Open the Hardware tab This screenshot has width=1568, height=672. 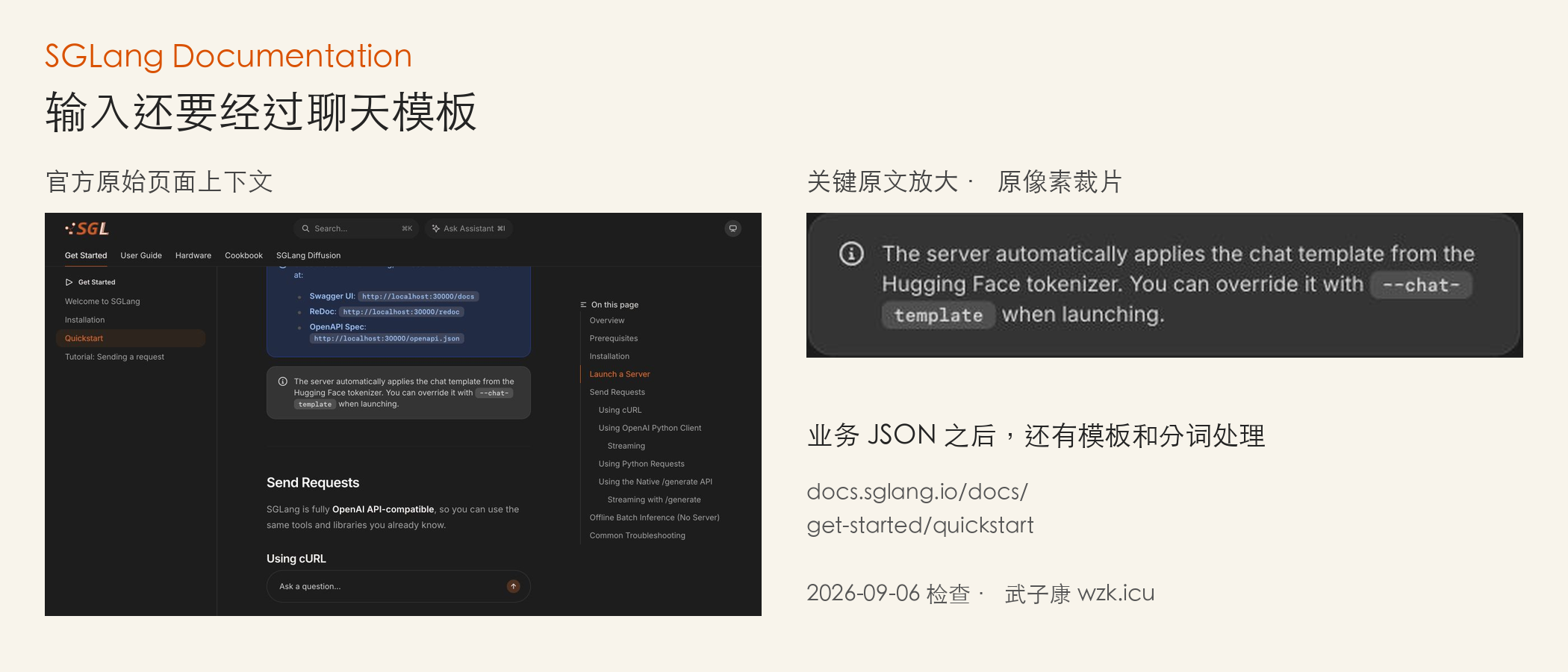193,255
